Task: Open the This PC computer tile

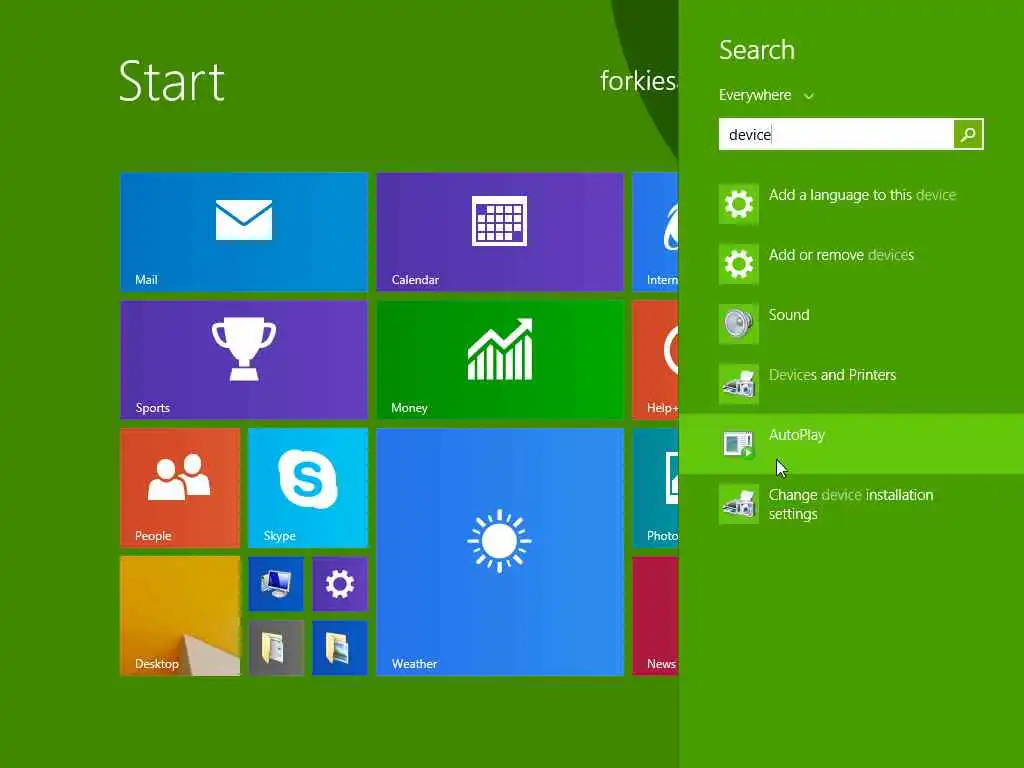Action: 276,584
